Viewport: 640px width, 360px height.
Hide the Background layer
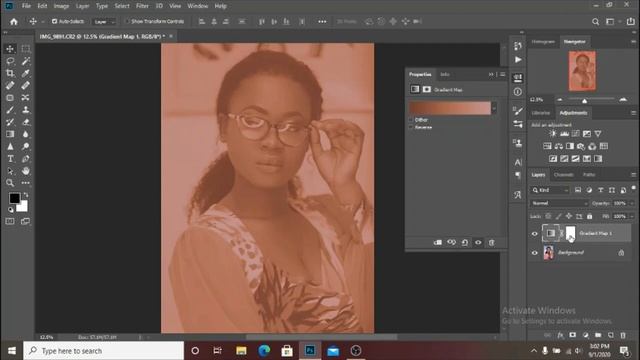(x=535, y=253)
